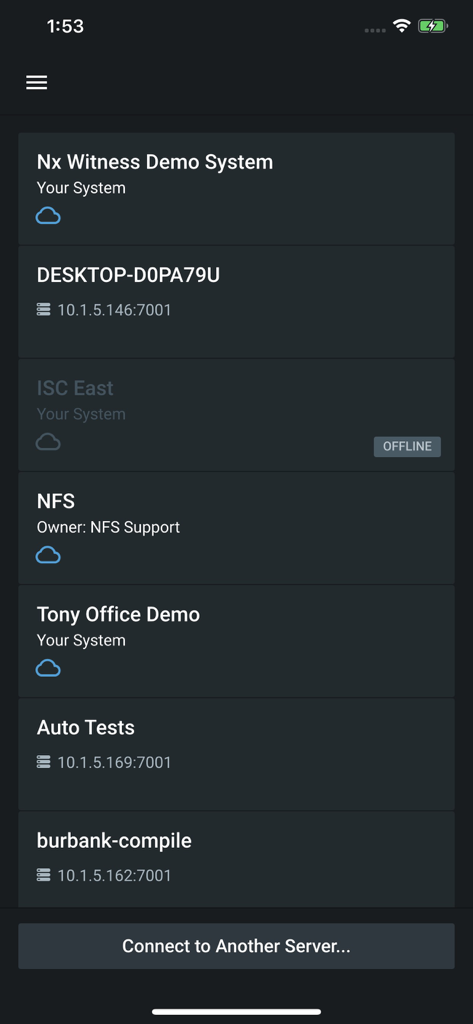Tap Owner: NFS Support label
Viewport: 473px width, 1024px height.
108,527
